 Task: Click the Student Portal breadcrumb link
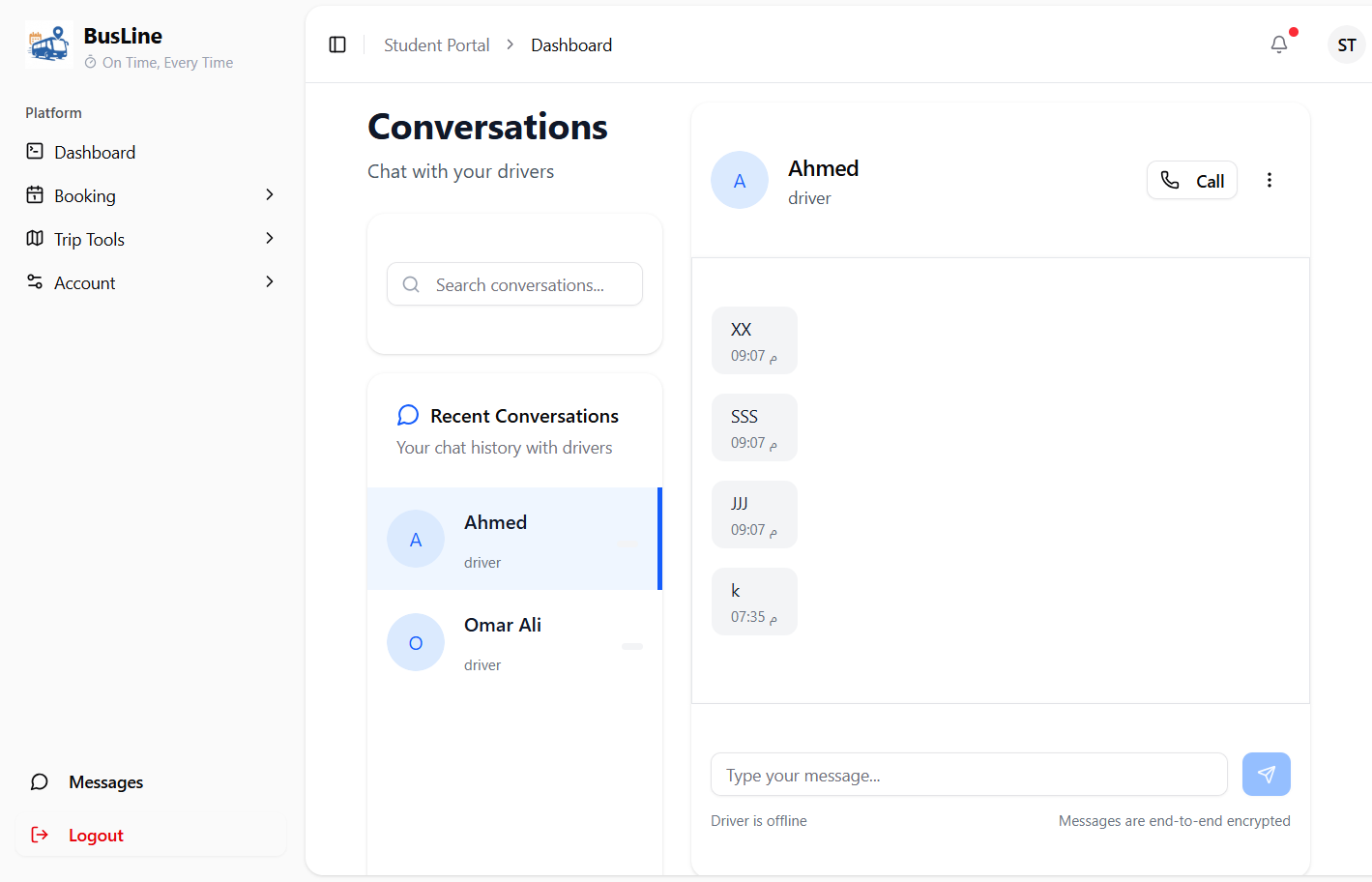click(436, 45)
